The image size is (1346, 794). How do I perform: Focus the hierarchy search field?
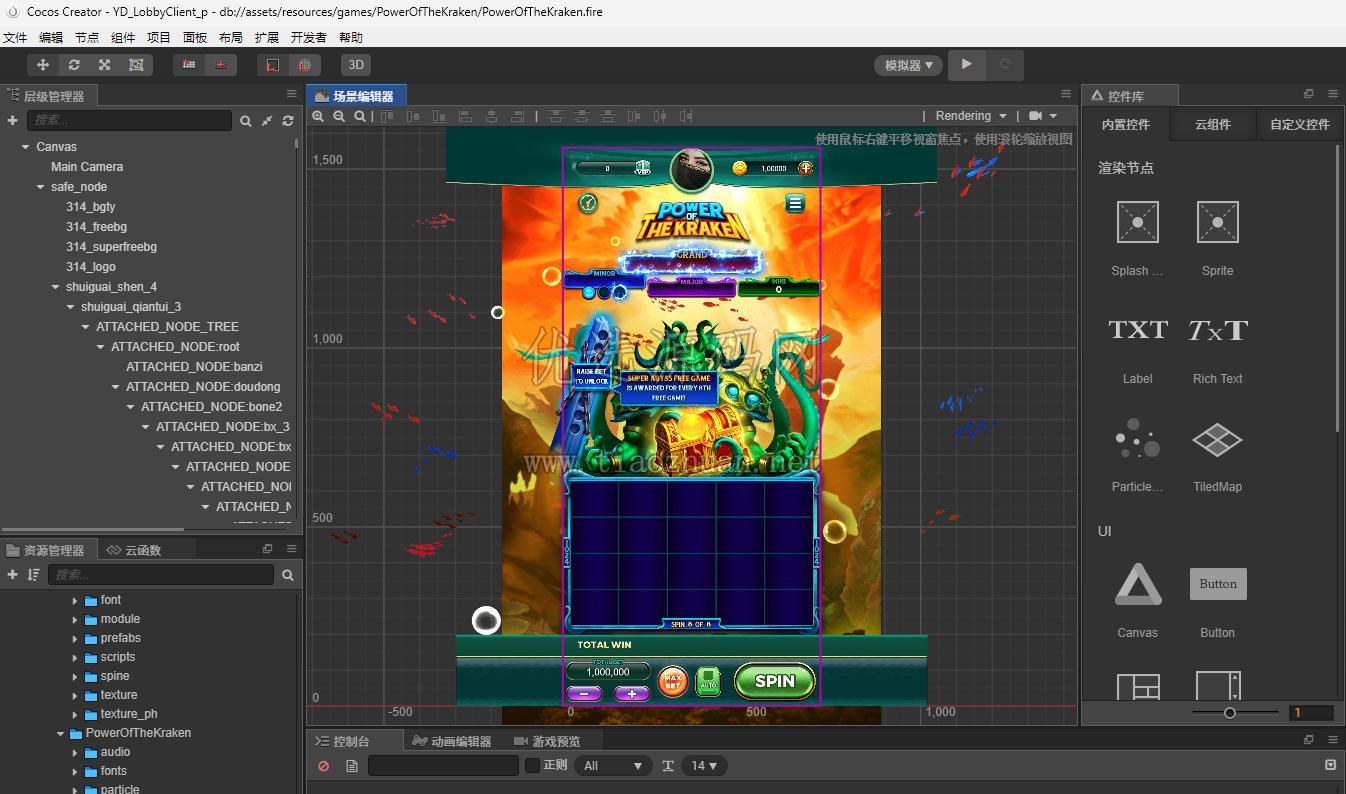(129, 120)
